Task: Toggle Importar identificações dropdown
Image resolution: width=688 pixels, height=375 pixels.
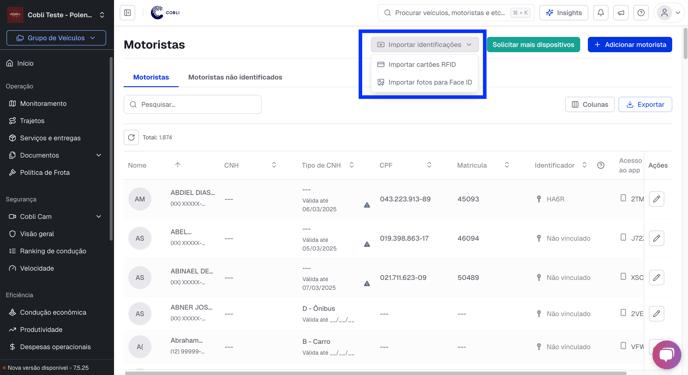Action: coord(424,44)
